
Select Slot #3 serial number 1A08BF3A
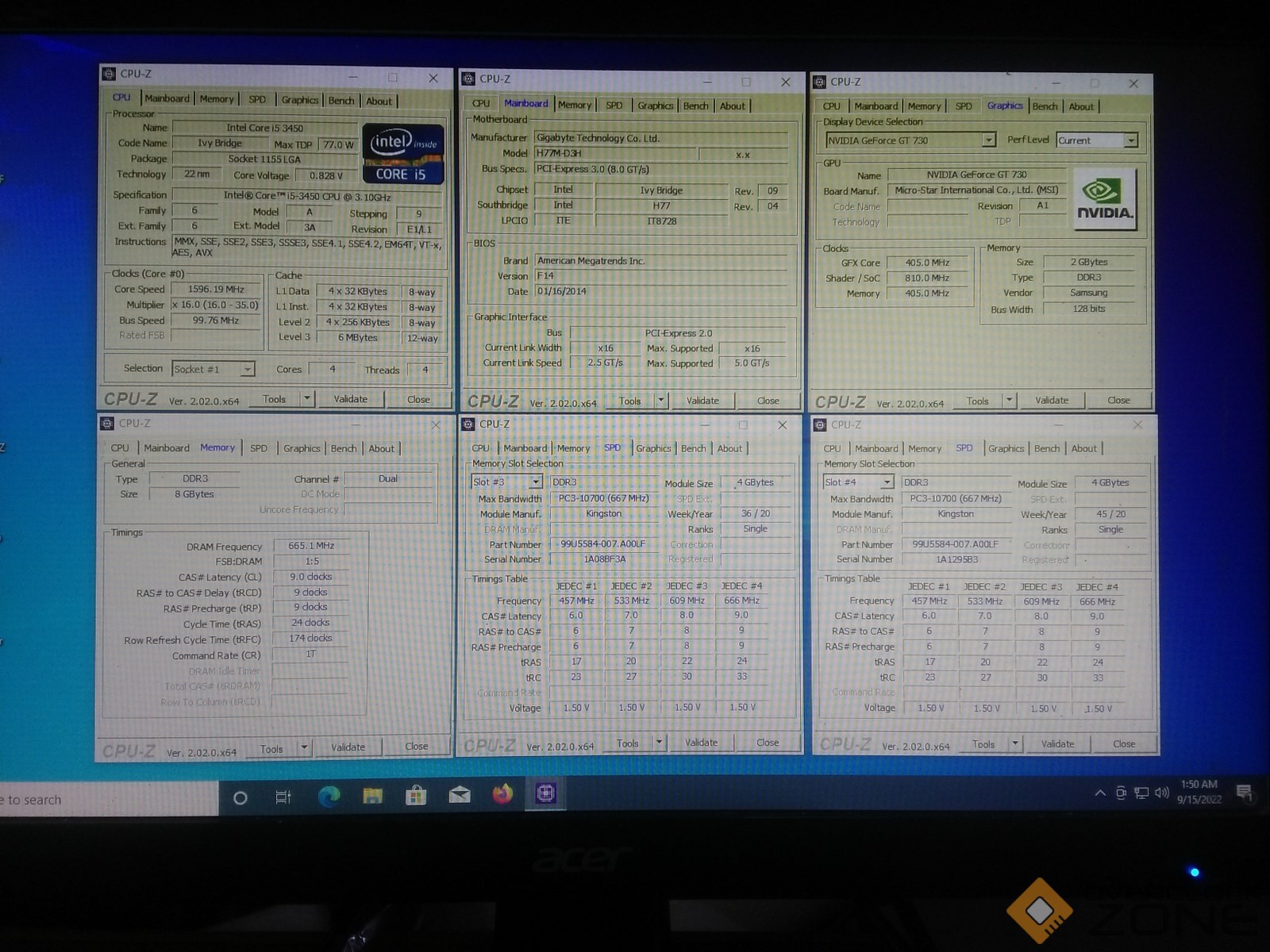pyautogui.click(x=605, y=559)
